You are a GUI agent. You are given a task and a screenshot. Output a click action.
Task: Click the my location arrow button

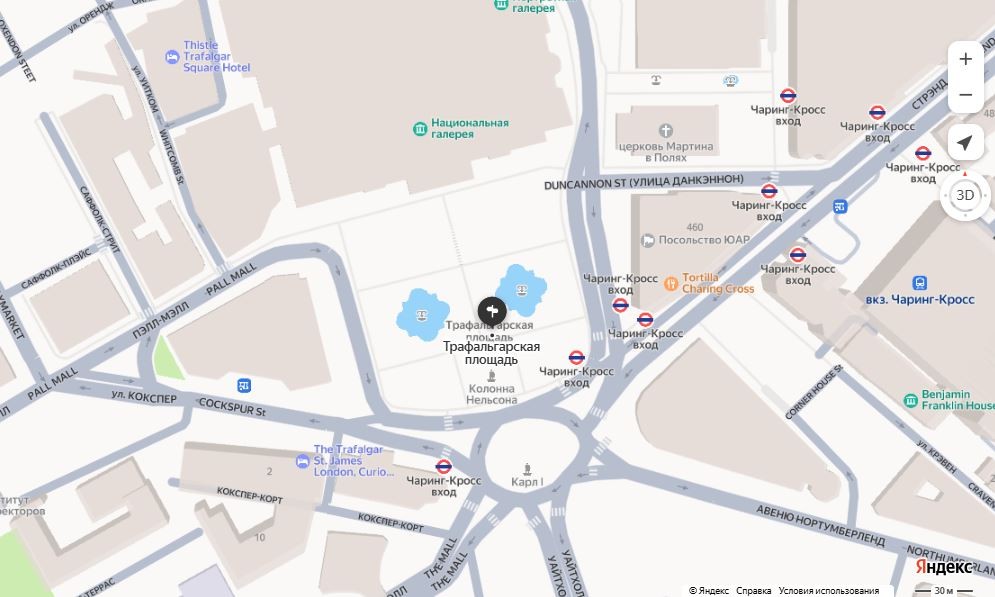tap(965, 143)
